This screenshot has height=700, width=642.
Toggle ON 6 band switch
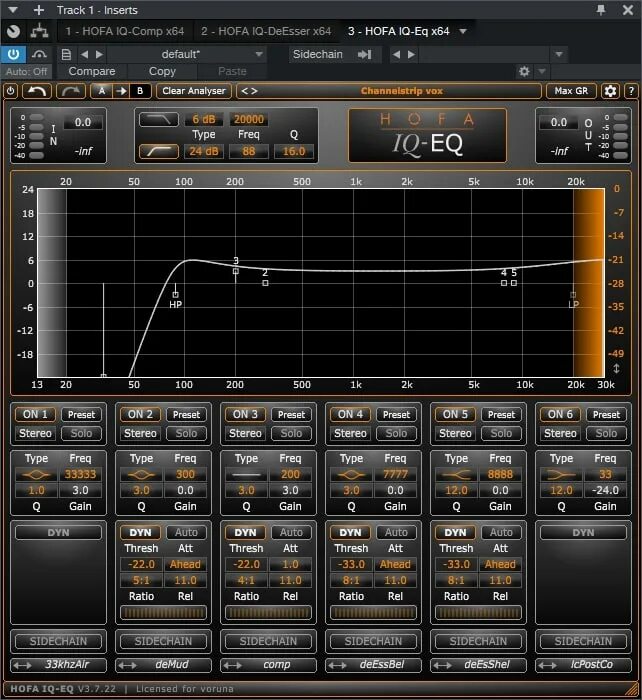(x=560, y=414)
